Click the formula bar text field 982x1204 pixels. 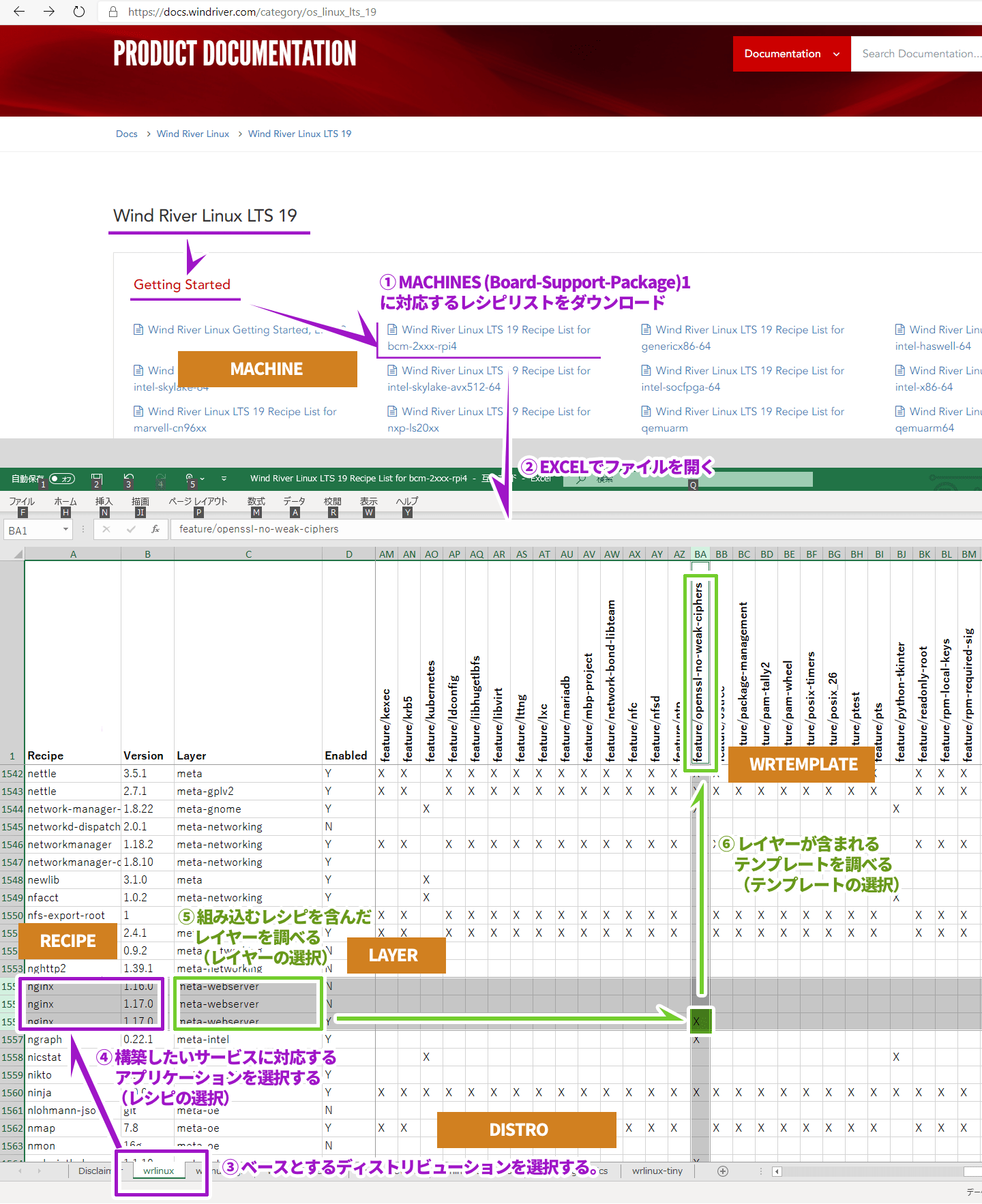[x=576, y=529]
